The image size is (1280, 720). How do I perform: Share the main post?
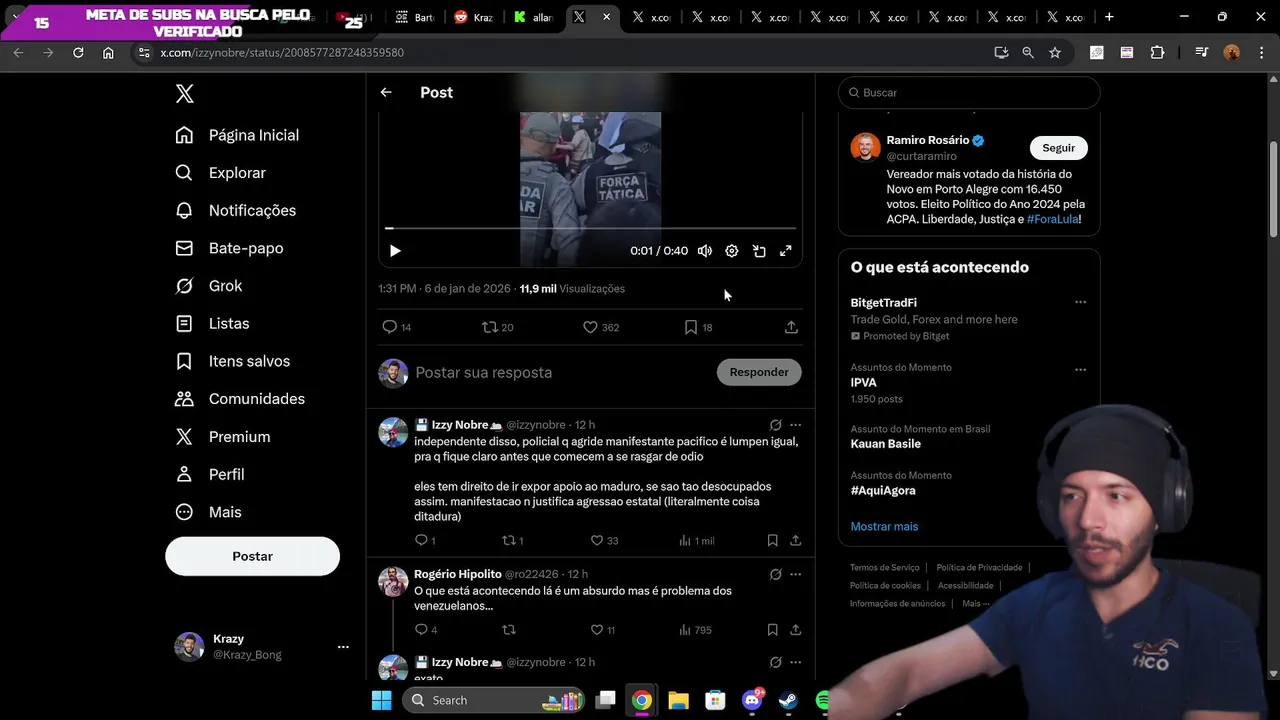coord(791,327)
